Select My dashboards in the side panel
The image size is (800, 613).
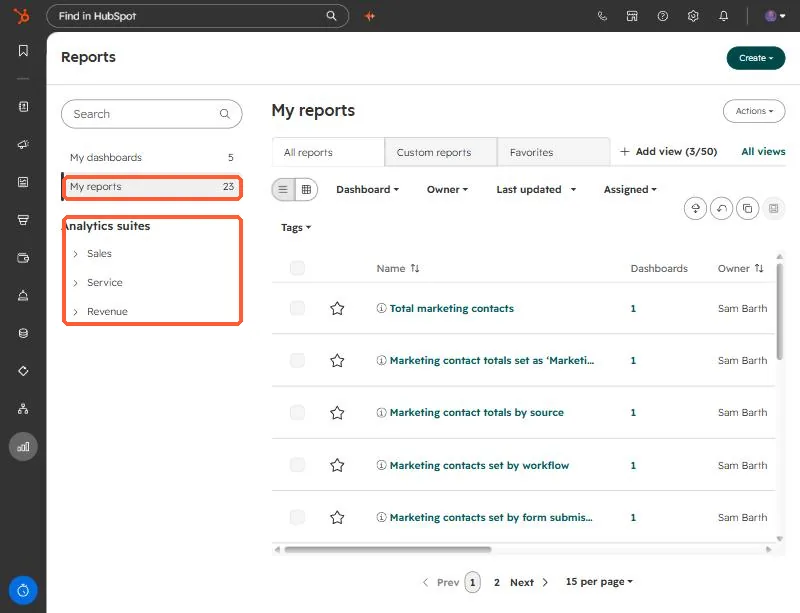pyautogui.click(x=152, y=157)
